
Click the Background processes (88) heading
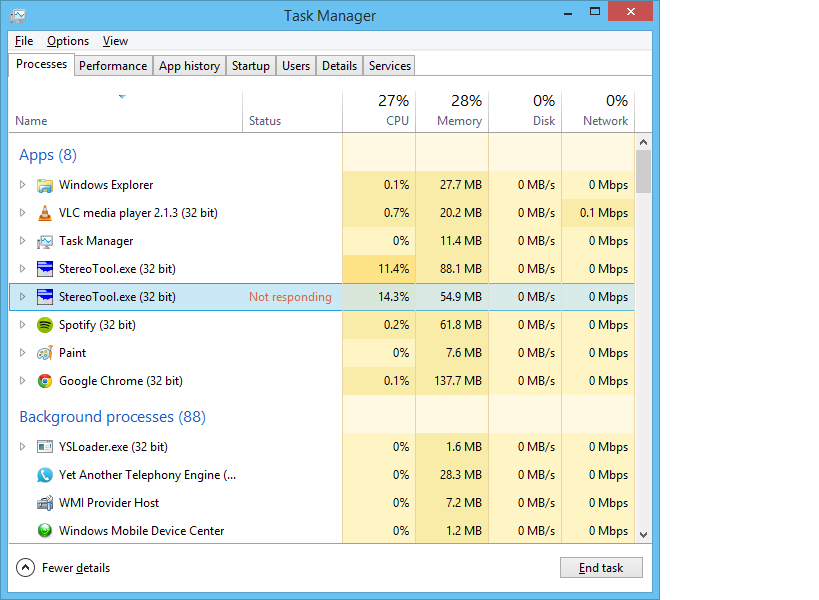[x=112, y=417]
